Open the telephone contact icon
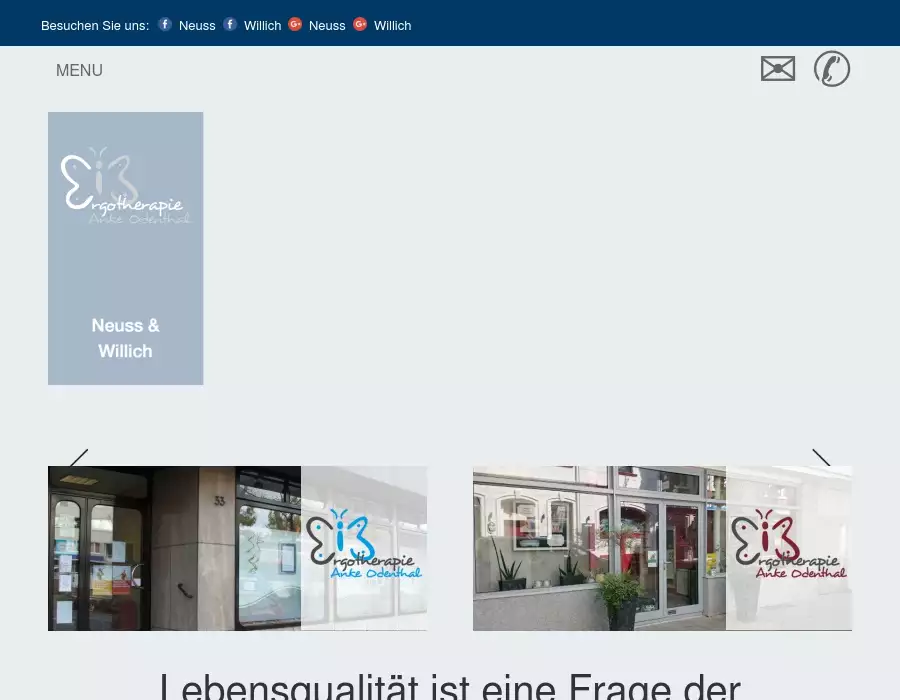Image resolution: width=900 pixels, height=700 pixels. pyautogui.click(x=831, y=69)
